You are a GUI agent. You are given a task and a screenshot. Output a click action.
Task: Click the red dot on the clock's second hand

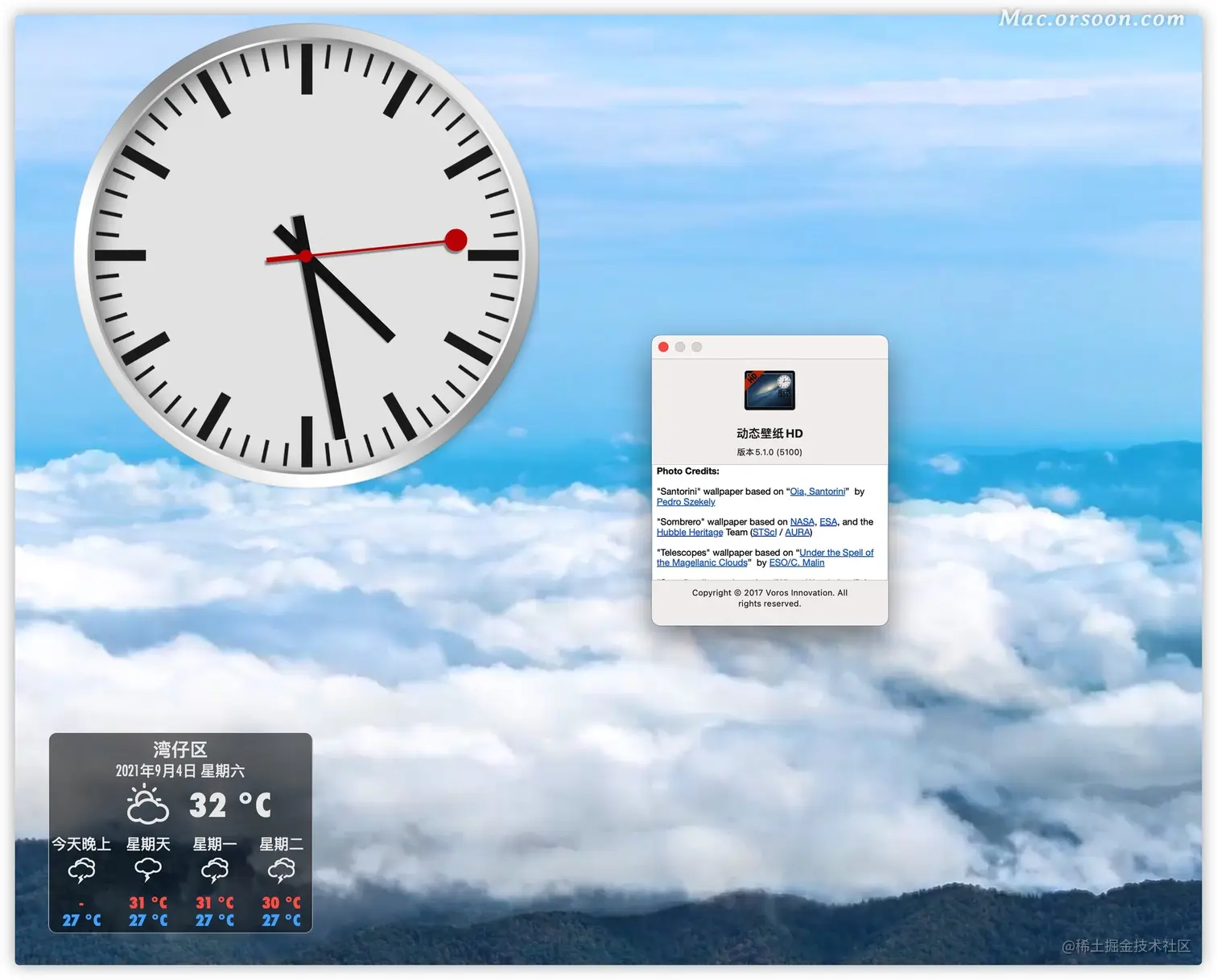click(456, 240)
